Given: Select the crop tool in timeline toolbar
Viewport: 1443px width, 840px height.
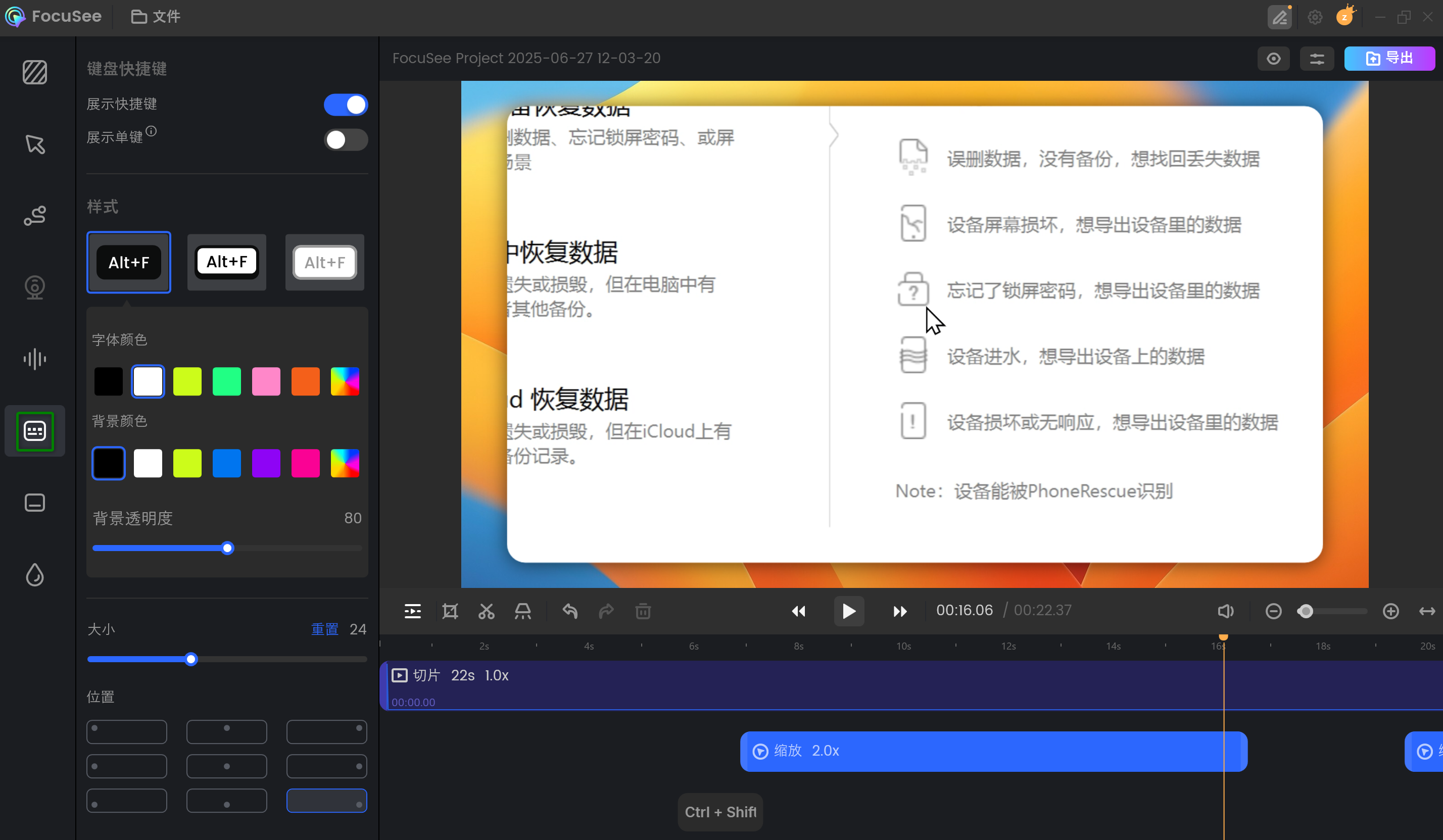Looking at the screenshot, I should 450,611.
